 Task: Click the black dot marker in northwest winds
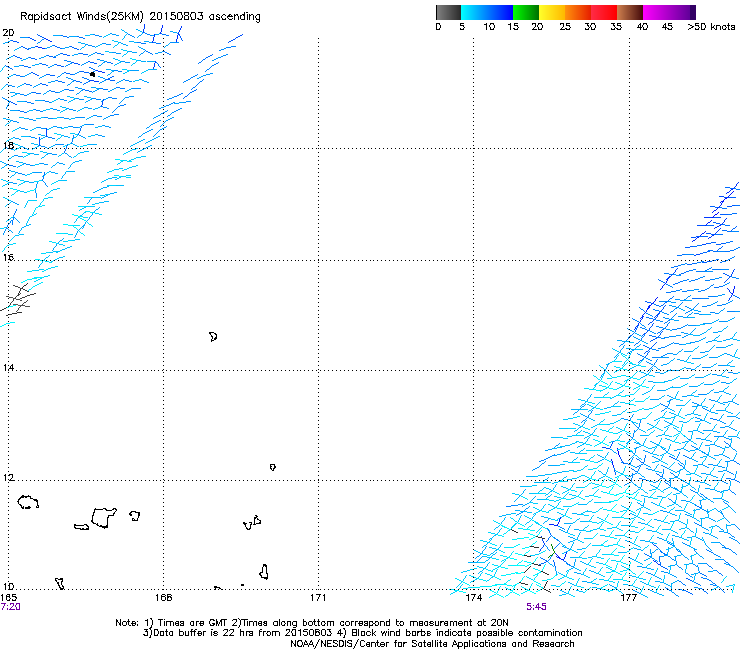point(92,74)
